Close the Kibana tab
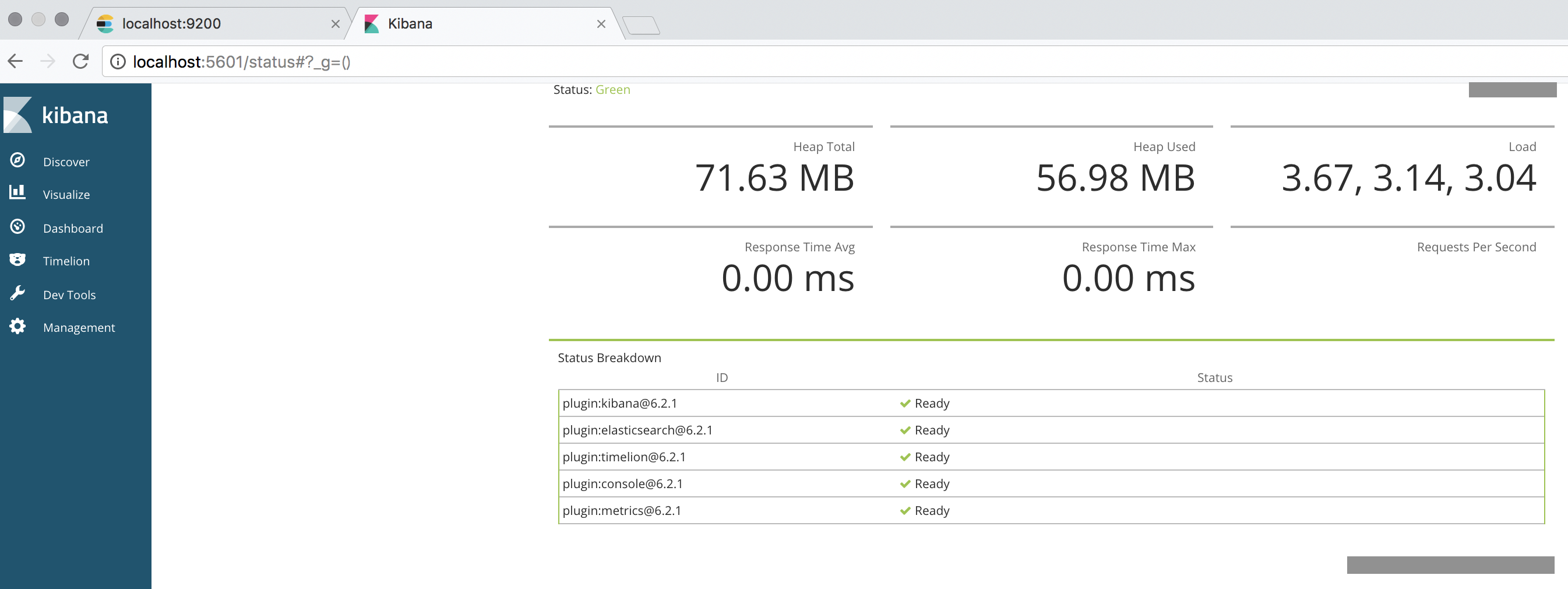This screenshot has height=589, width=1568. pyautogui.click(x=601, y=24)
